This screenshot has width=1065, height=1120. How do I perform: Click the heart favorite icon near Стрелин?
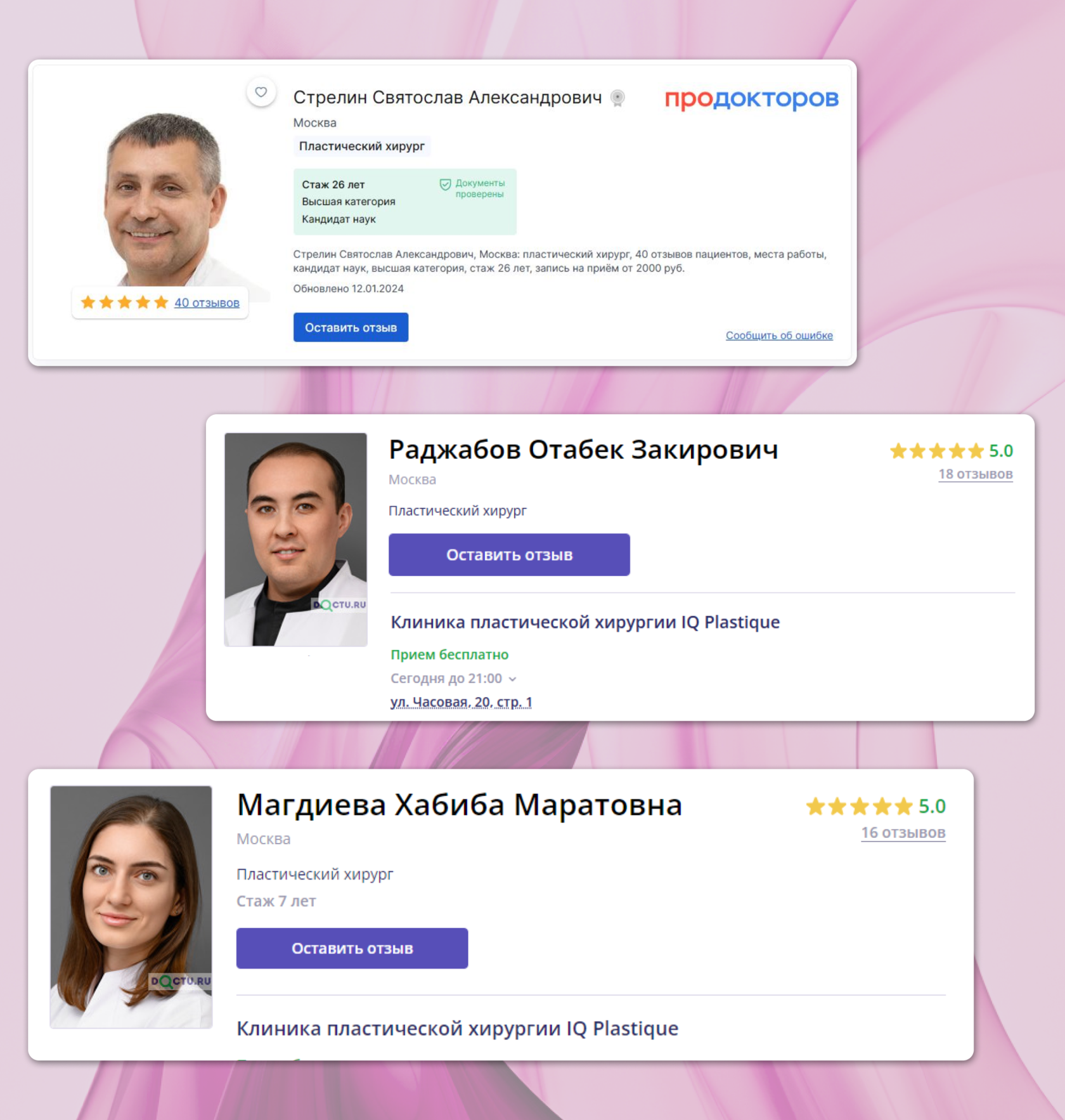pos(261,93)
